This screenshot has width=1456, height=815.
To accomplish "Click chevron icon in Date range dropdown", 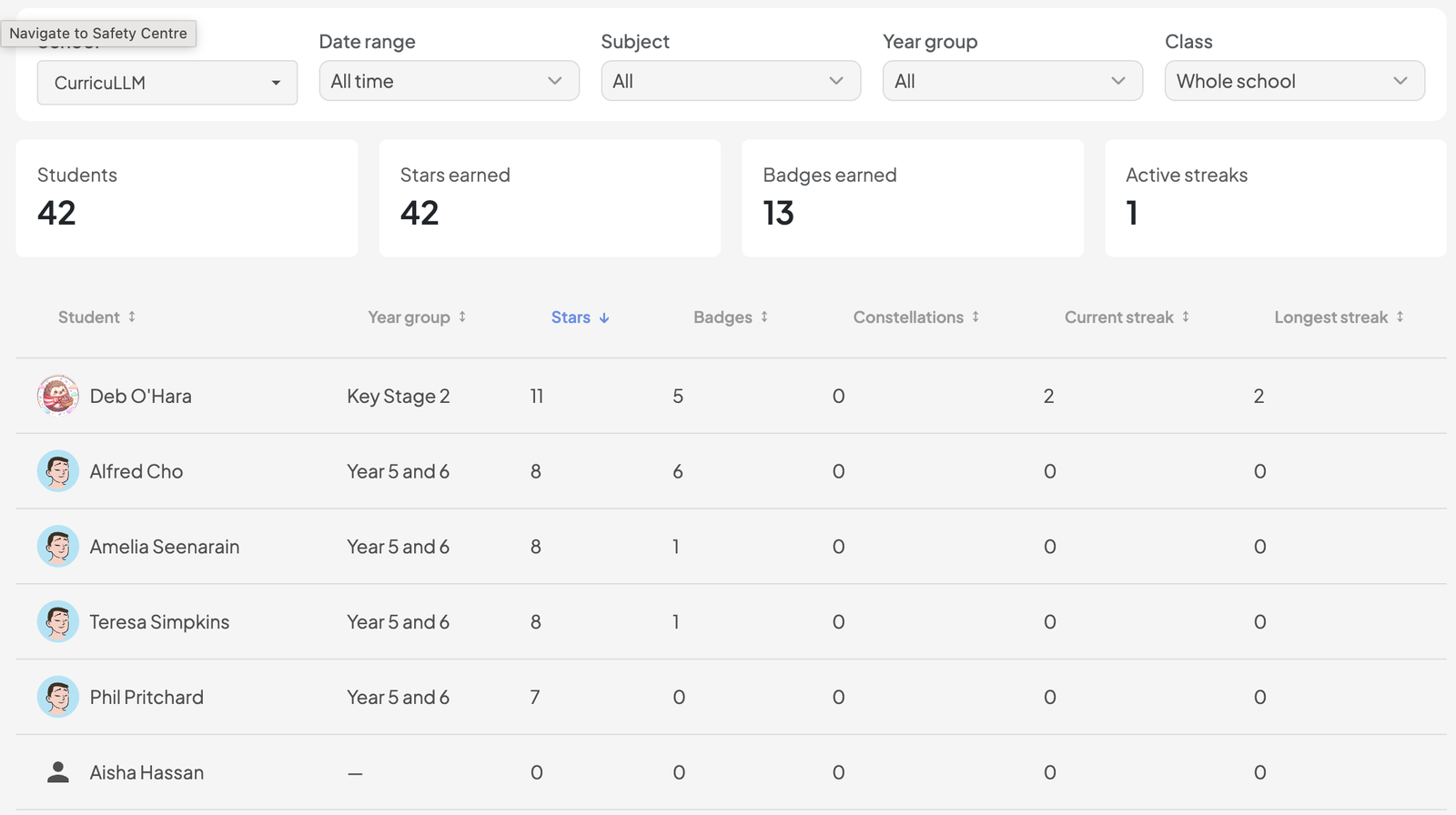I will [x=555, y=81].
